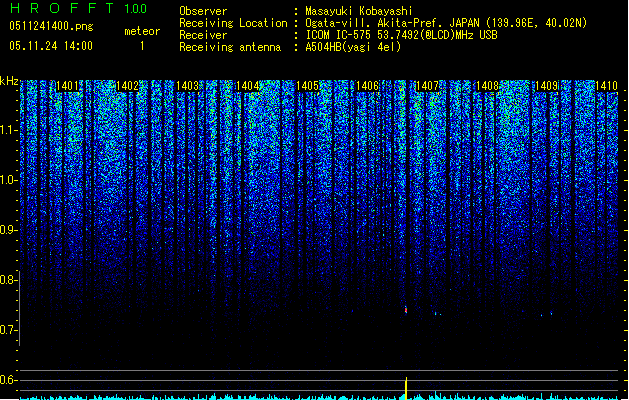Click the 0.9 kHz axis tick label
The width and height of the screenshot is (629, 400).
(x=8, y=230)
